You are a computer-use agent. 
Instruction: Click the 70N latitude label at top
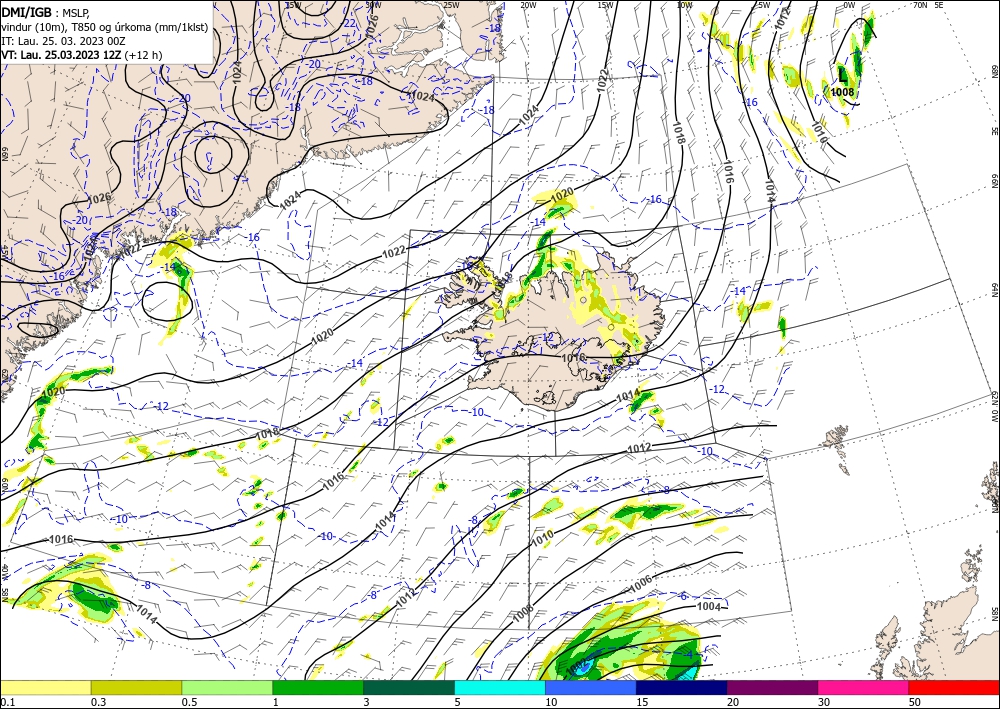(x=920, y=5)
